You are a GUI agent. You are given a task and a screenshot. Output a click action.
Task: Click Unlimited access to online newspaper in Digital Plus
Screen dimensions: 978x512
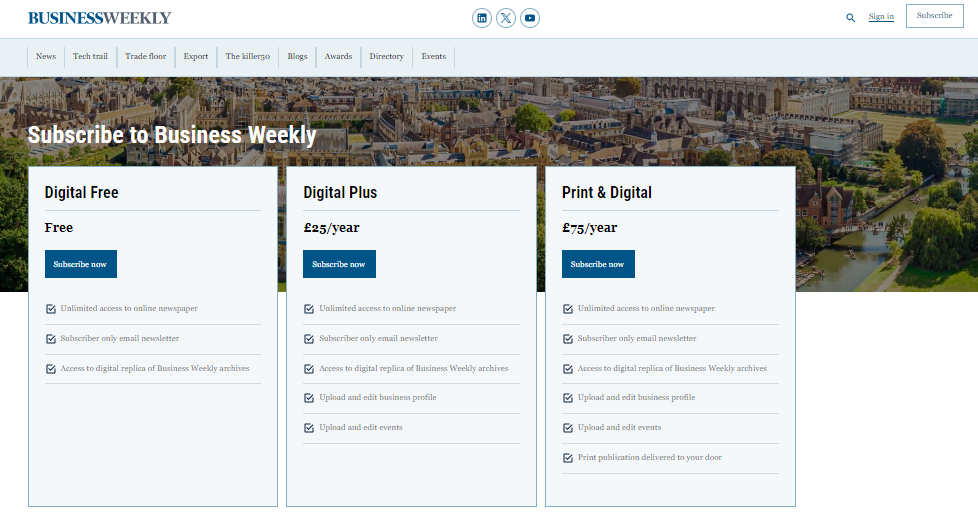tap(387, 308)
